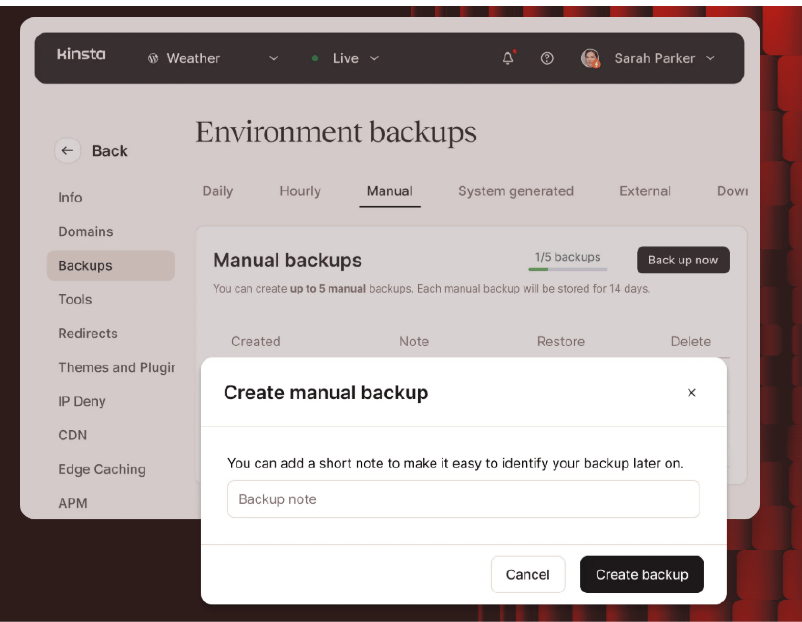802x622 pixels.
Task: Click the WordPress icon beside Weather
Action: pos(153,58)
